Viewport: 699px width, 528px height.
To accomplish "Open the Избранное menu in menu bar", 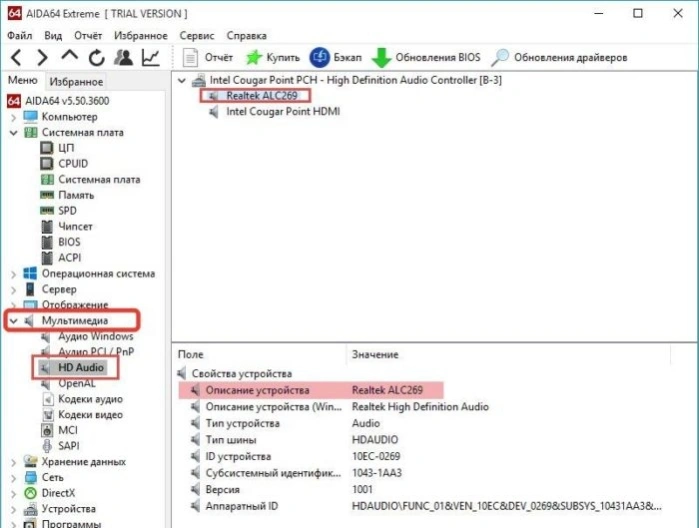I will point(141,36).
